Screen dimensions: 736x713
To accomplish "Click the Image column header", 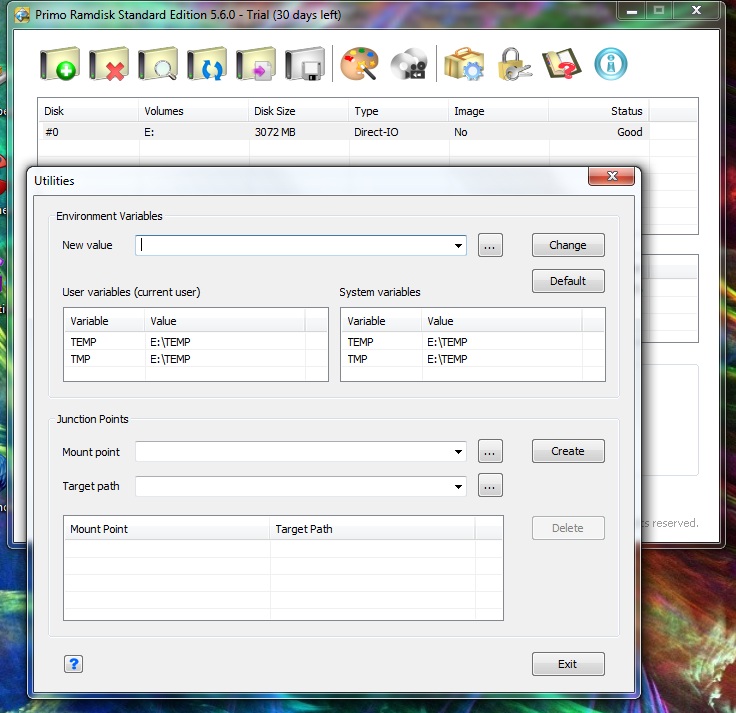I will [x=498, y=111].
